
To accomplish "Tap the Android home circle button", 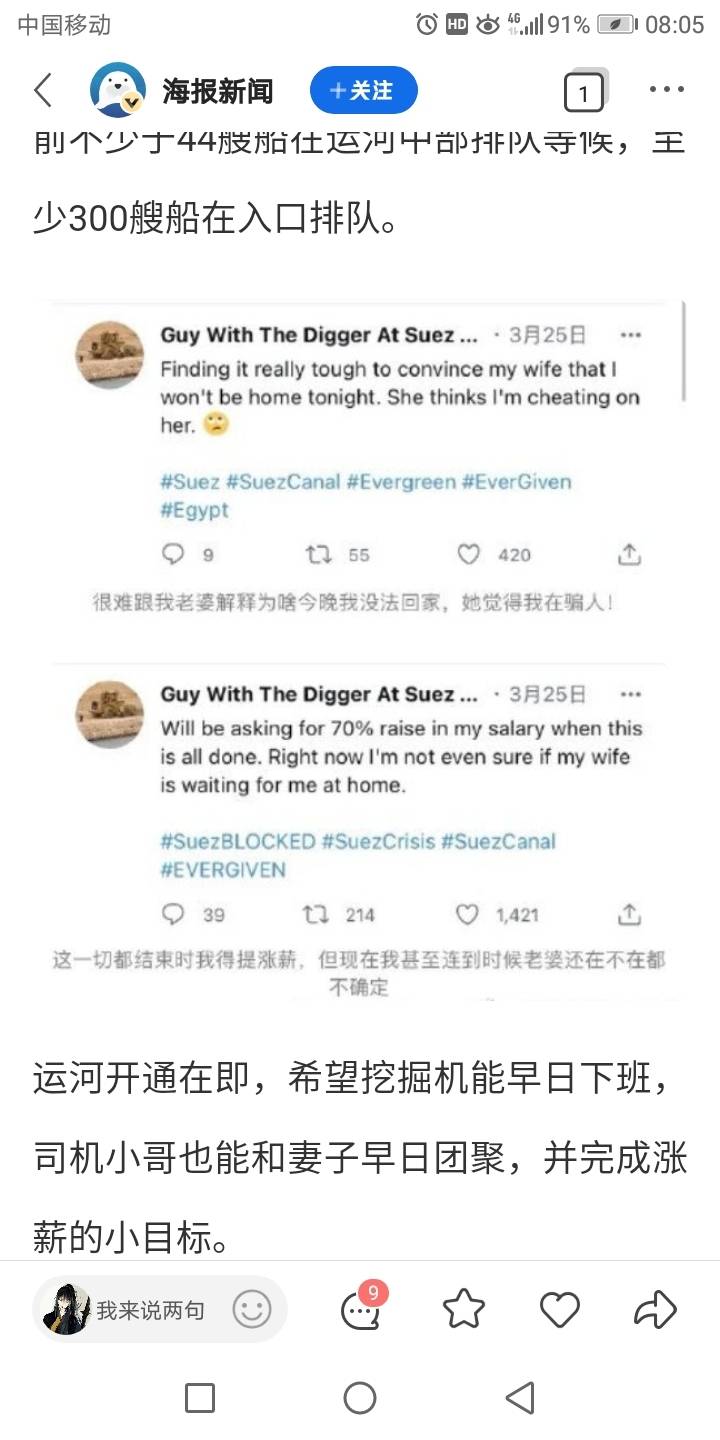I will [x=360, y=1397].
